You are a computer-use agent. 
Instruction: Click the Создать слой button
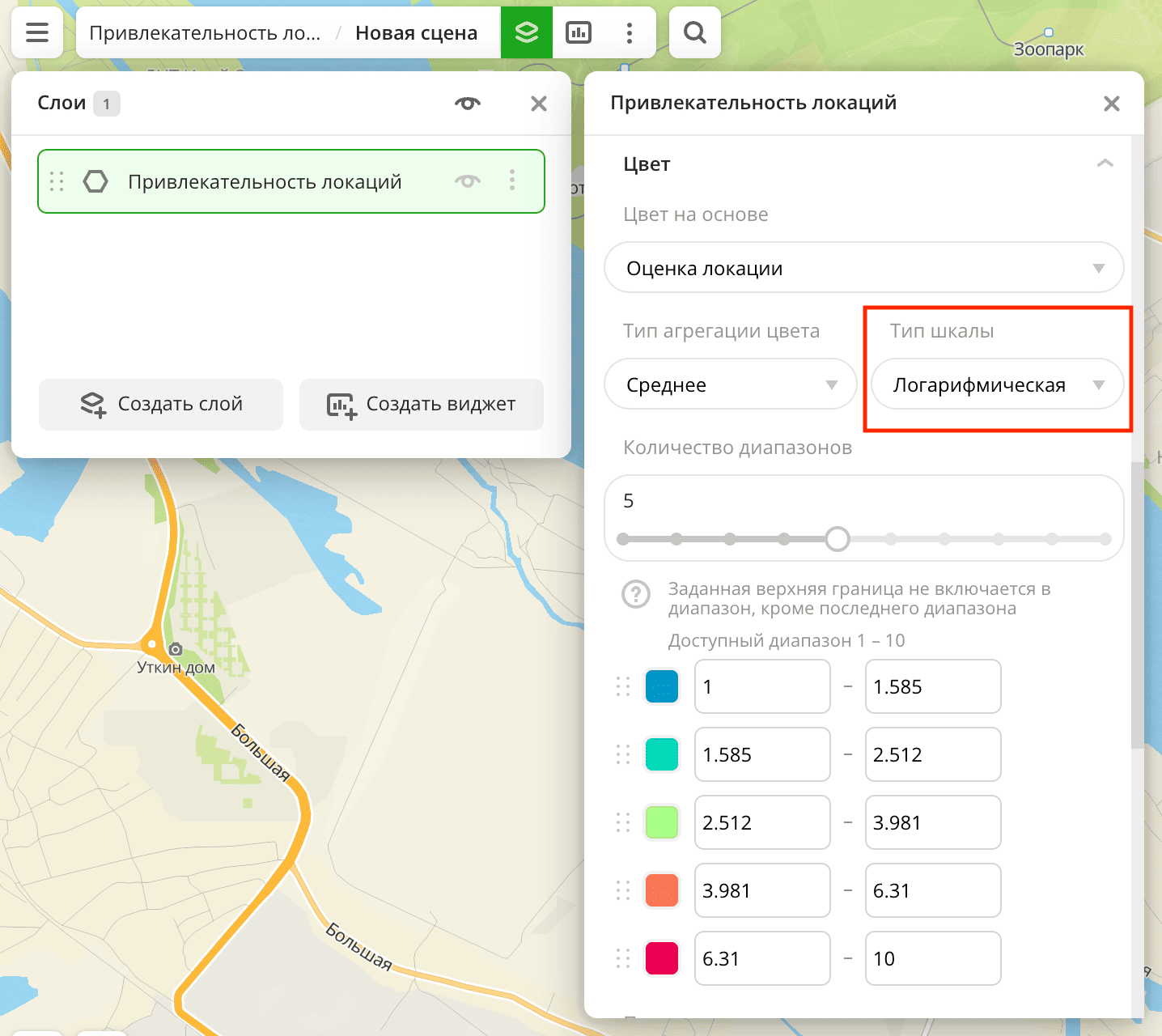coord(161,404)
